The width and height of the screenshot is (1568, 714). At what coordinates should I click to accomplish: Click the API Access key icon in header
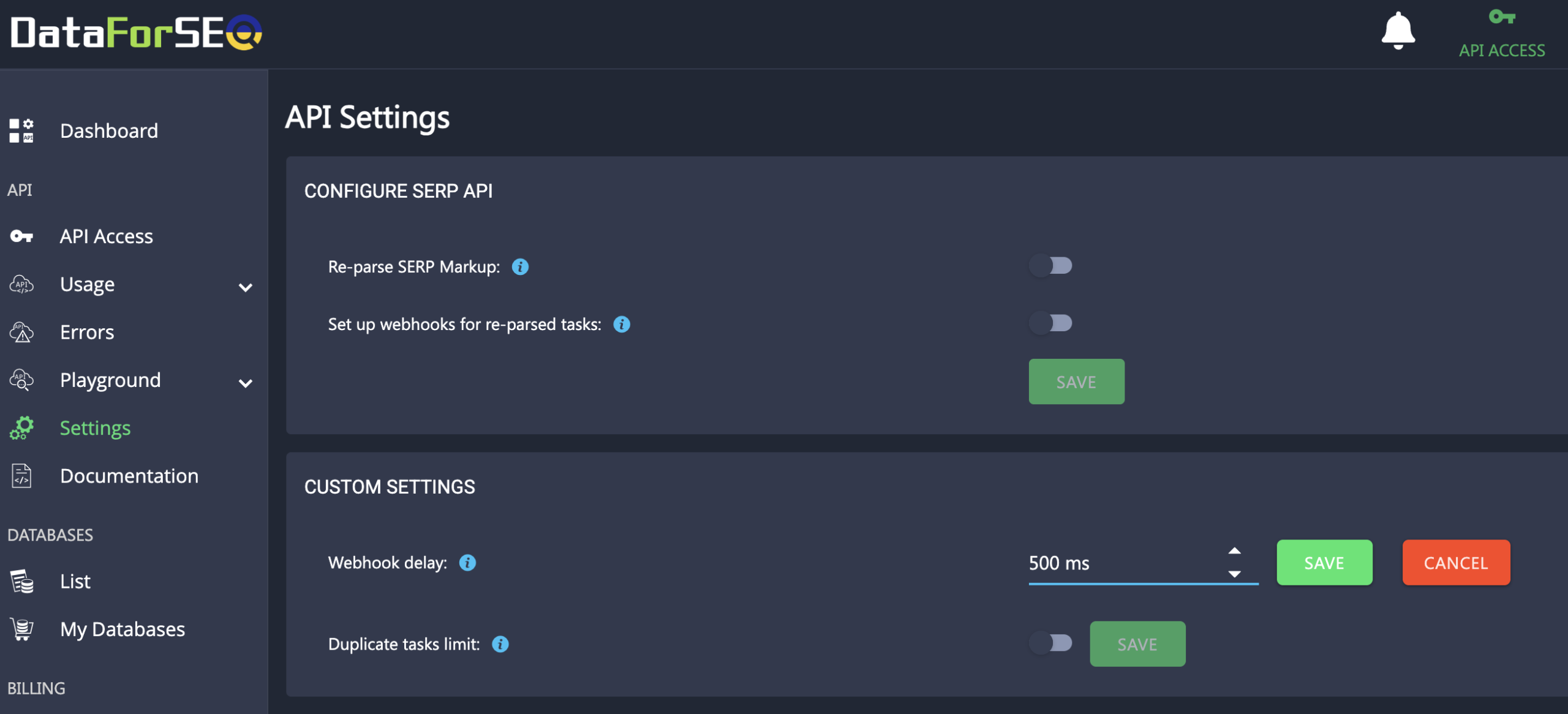tap(1502, 17)
